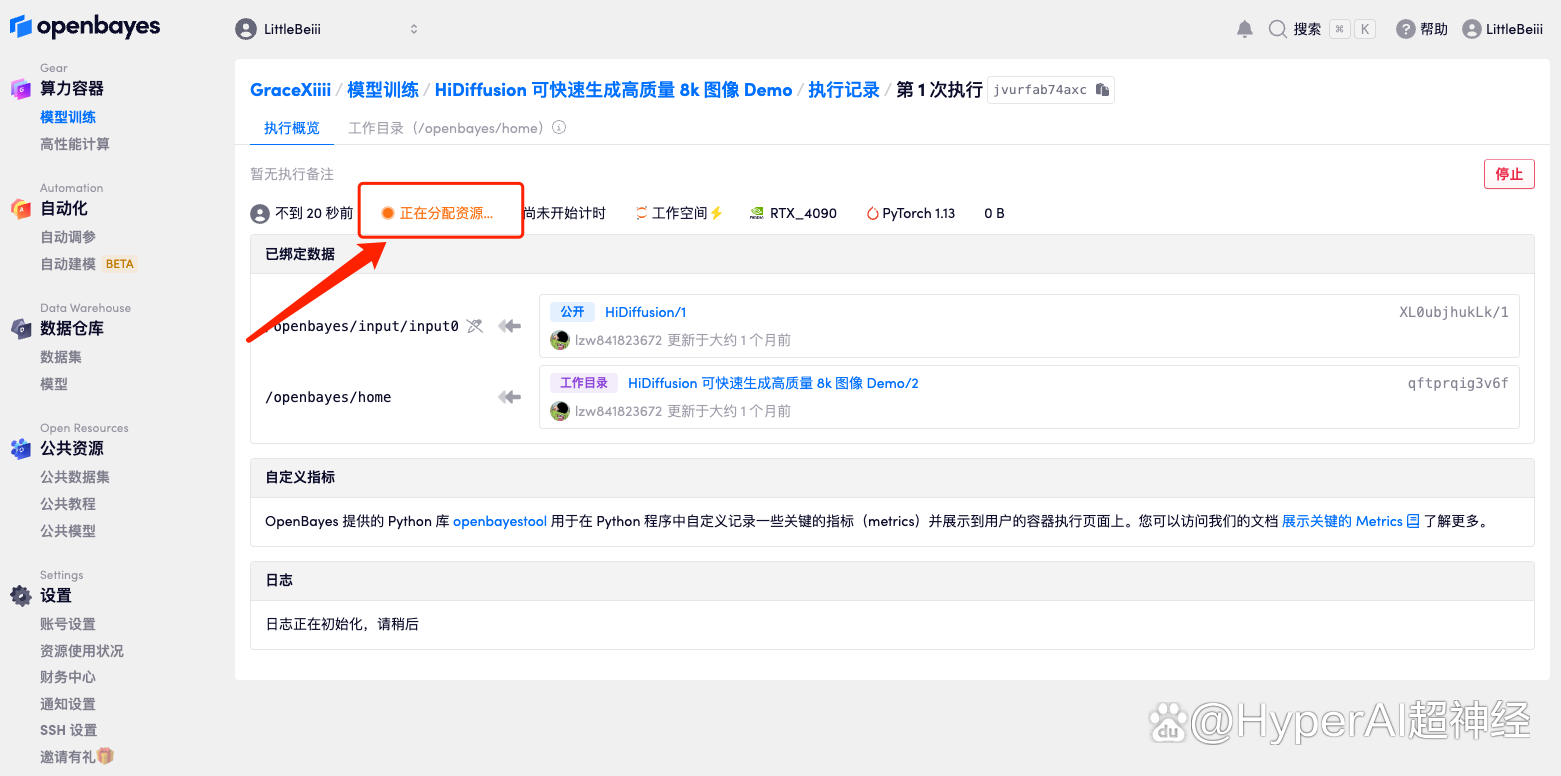
Task: Open the LittleBeiii user menu top right
Action: 1502,29
